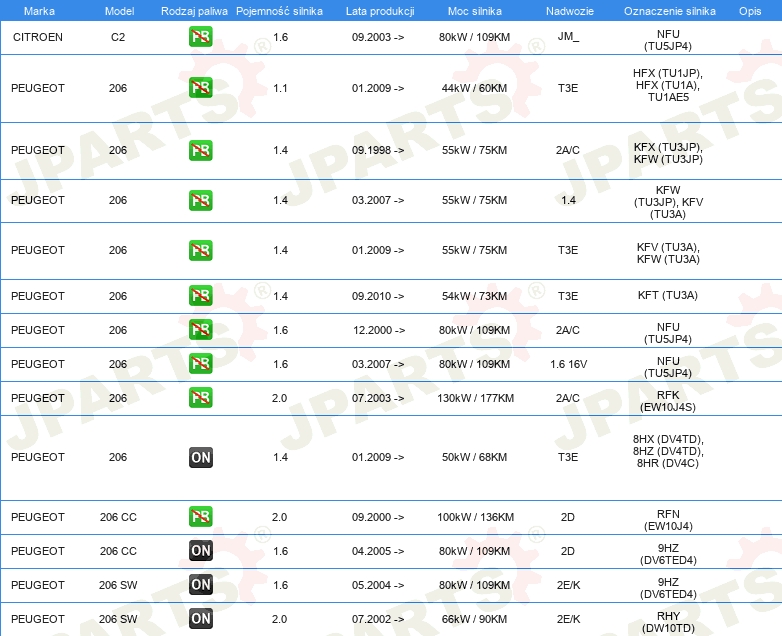Click petrol icon in 03.2007 1.4 row
This screenshot has height=636, width=782.
pyautogui.click(x=200, y=200)
